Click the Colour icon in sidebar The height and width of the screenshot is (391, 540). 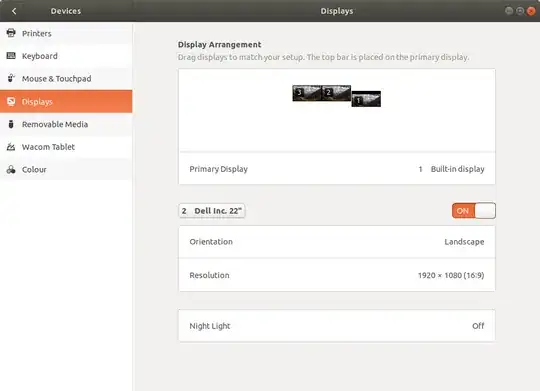coord(11,169)
